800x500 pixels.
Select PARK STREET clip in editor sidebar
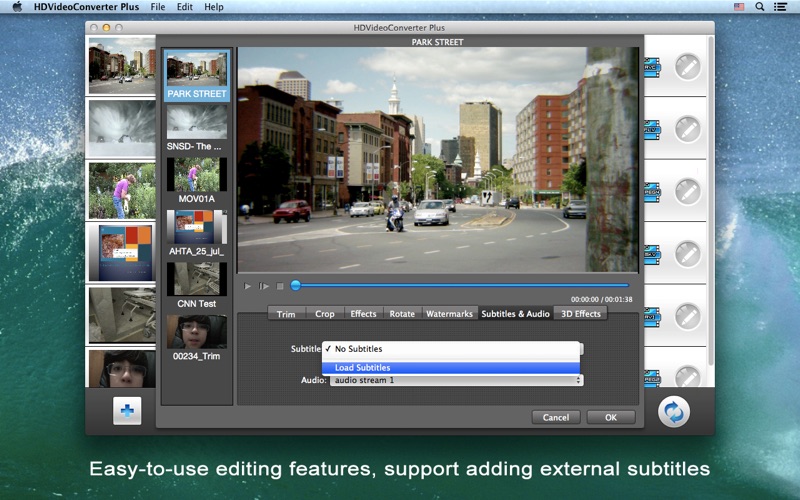point(196,76)
